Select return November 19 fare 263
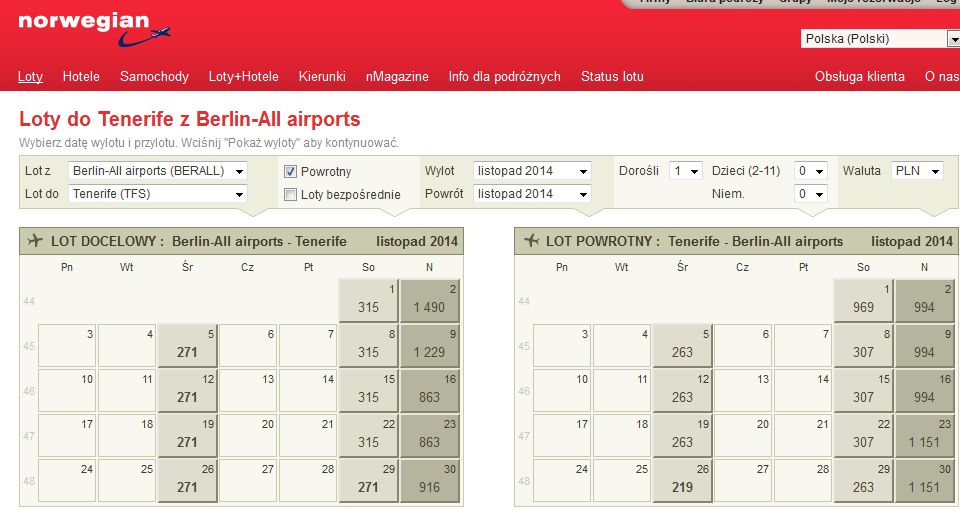Image resolution: width=960 pixels, height=511 pixels. coord(682,436)
